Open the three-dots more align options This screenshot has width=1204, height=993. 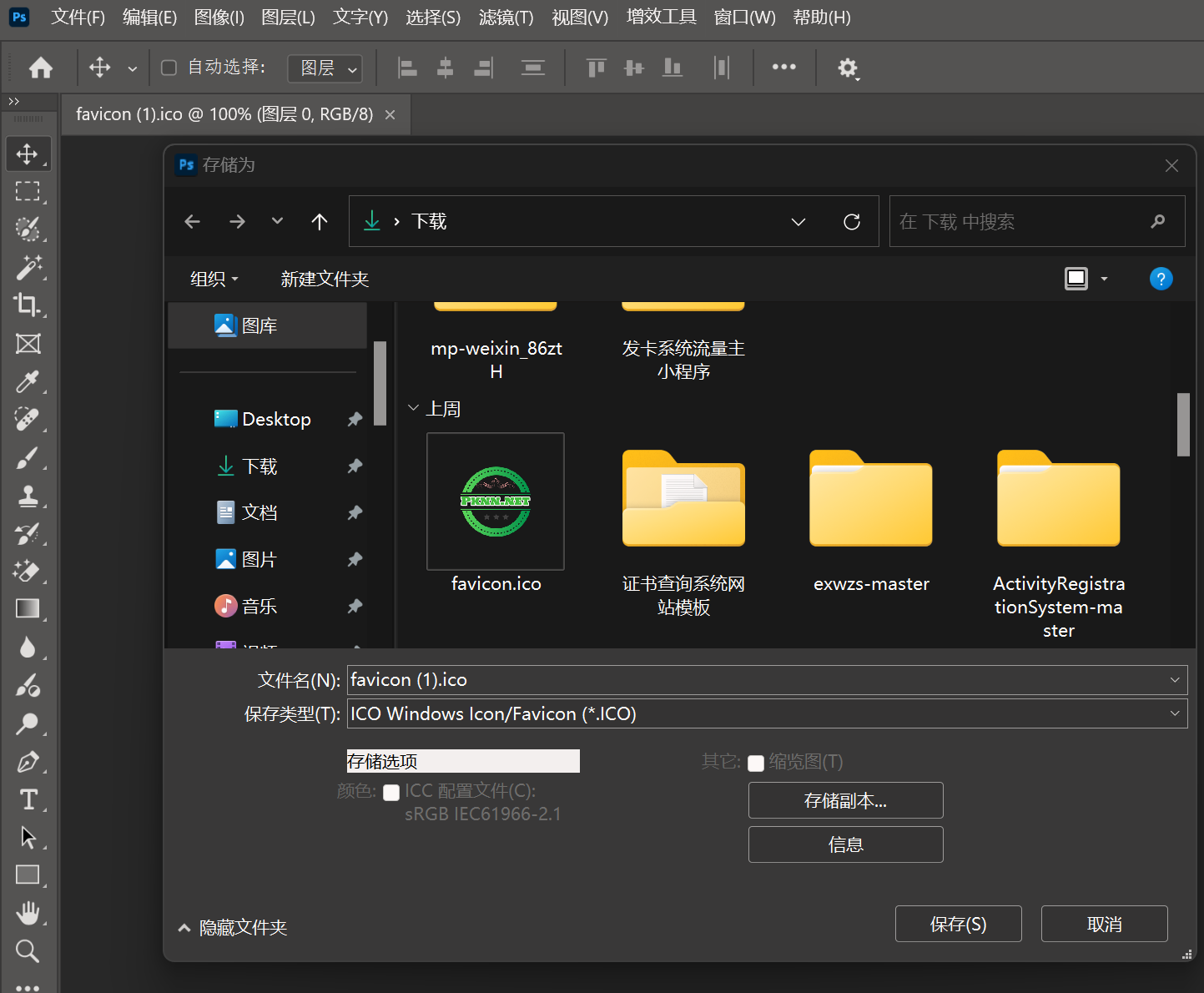point(784,67)
